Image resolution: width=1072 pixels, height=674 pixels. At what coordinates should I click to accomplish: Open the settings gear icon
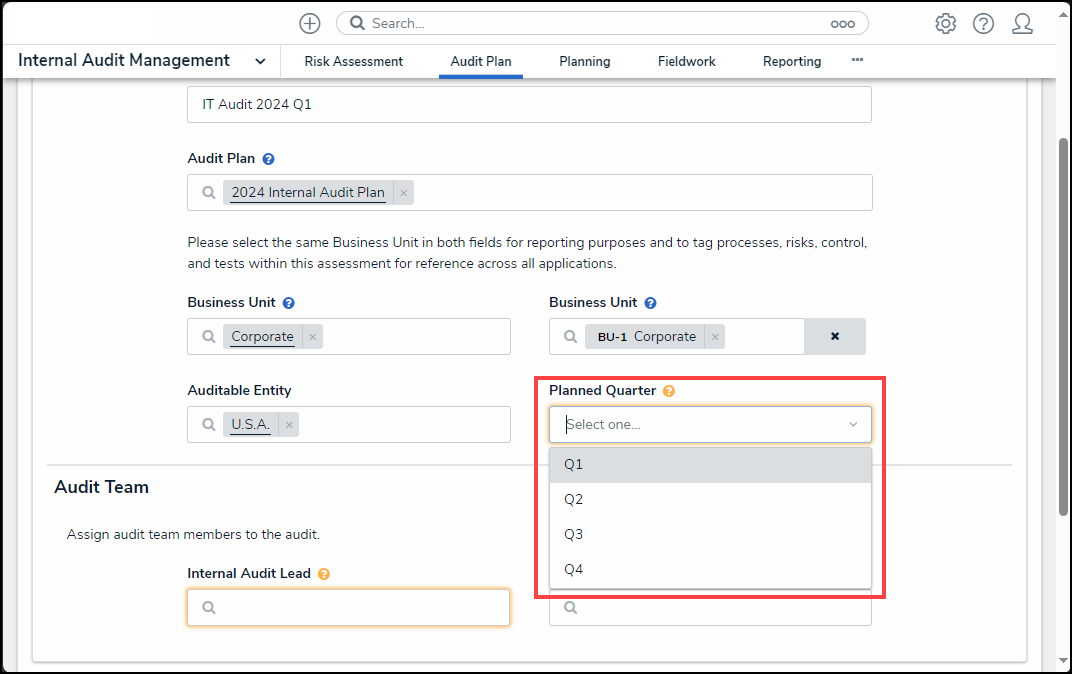click(x=945, y=23)
